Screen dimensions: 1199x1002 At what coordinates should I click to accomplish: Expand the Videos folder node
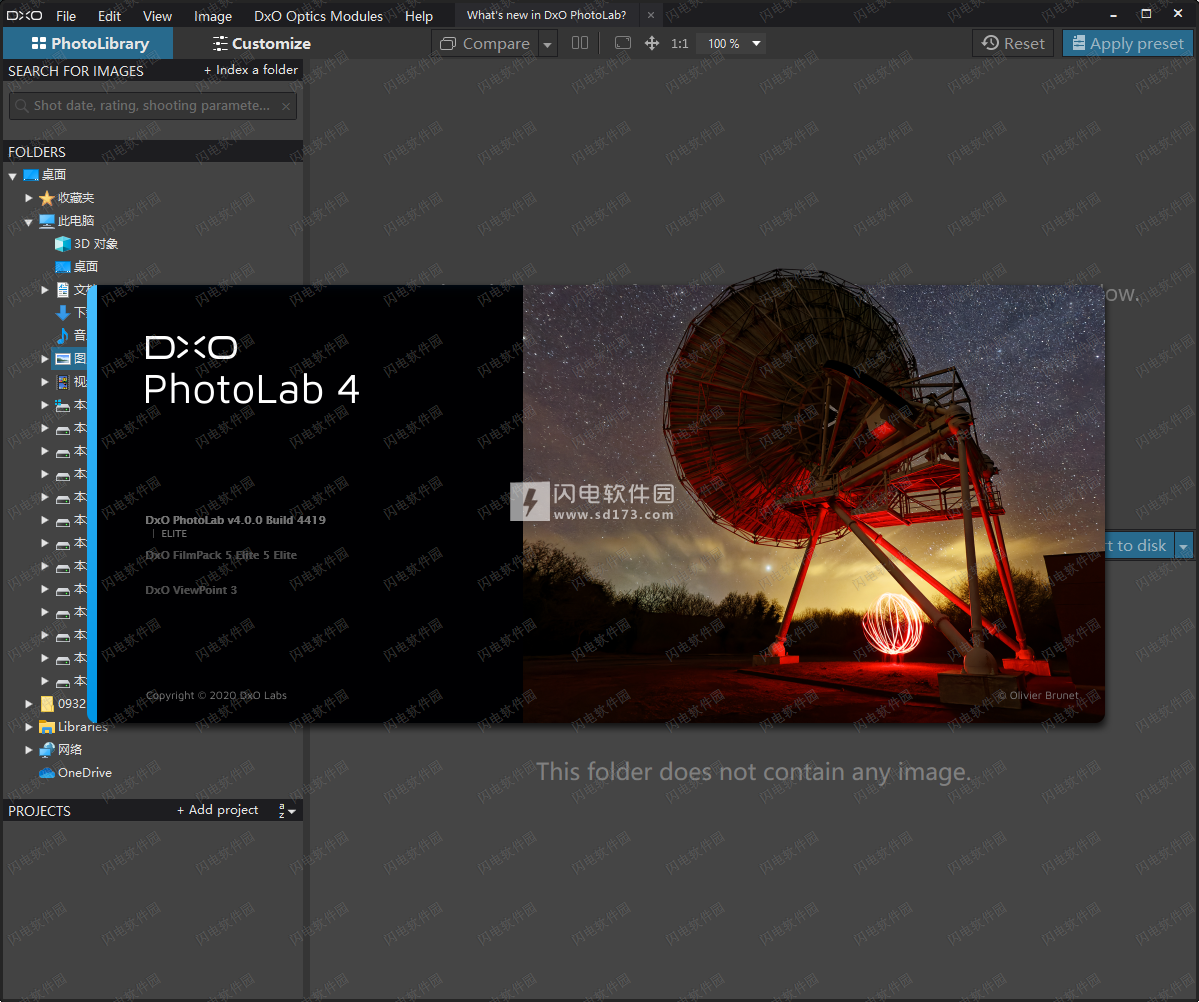(x=44, y=382)
